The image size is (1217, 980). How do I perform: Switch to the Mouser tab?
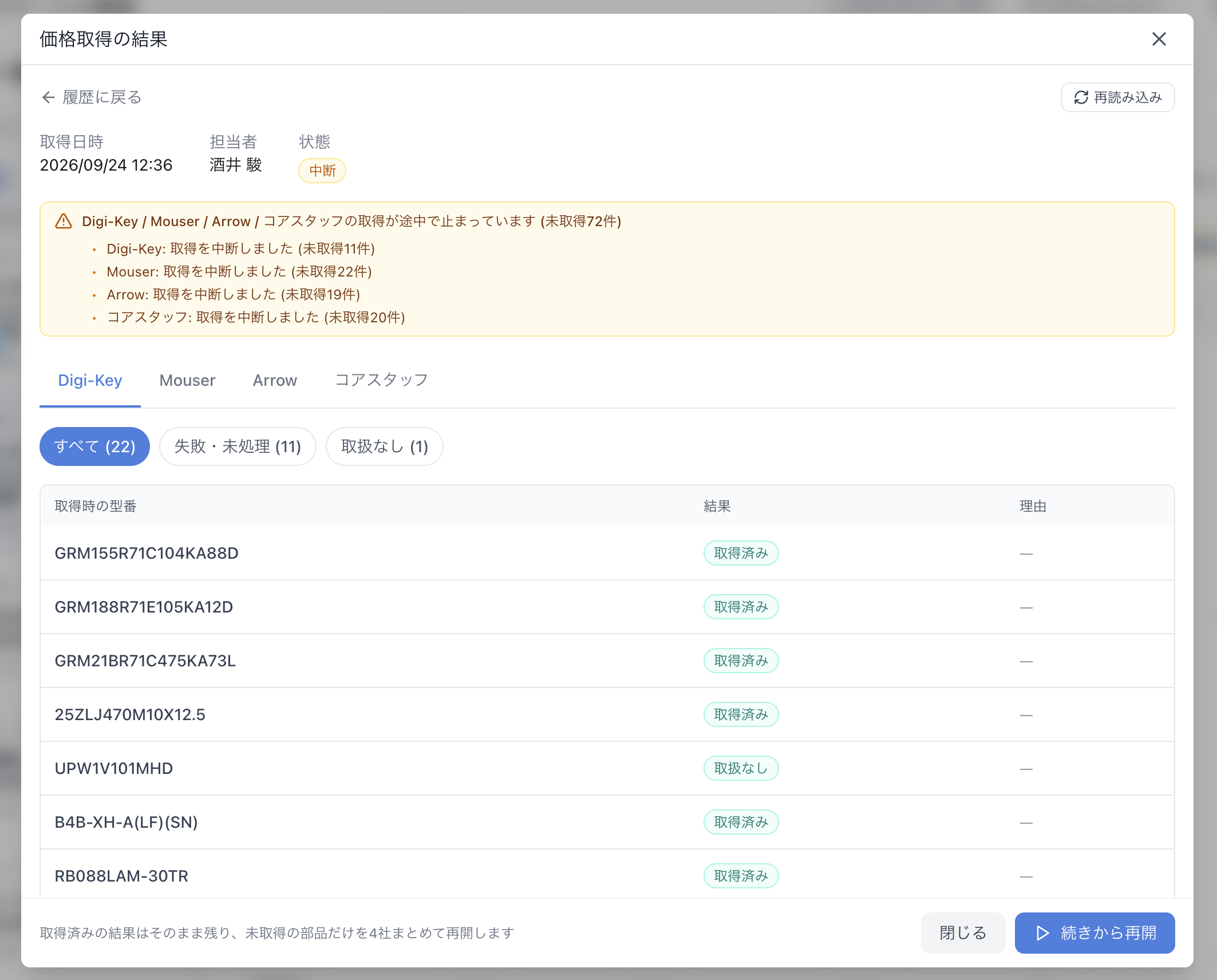pyautogui.click(x=187, y=380)
